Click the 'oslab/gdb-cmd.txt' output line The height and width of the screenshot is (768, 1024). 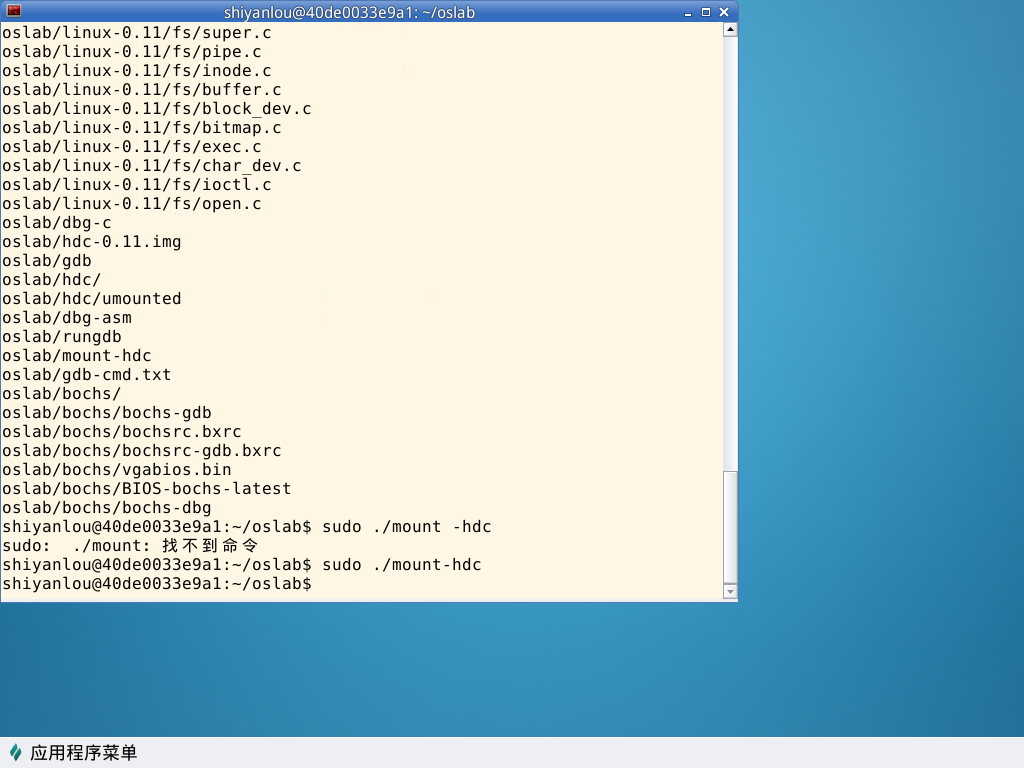pos(86,375)
